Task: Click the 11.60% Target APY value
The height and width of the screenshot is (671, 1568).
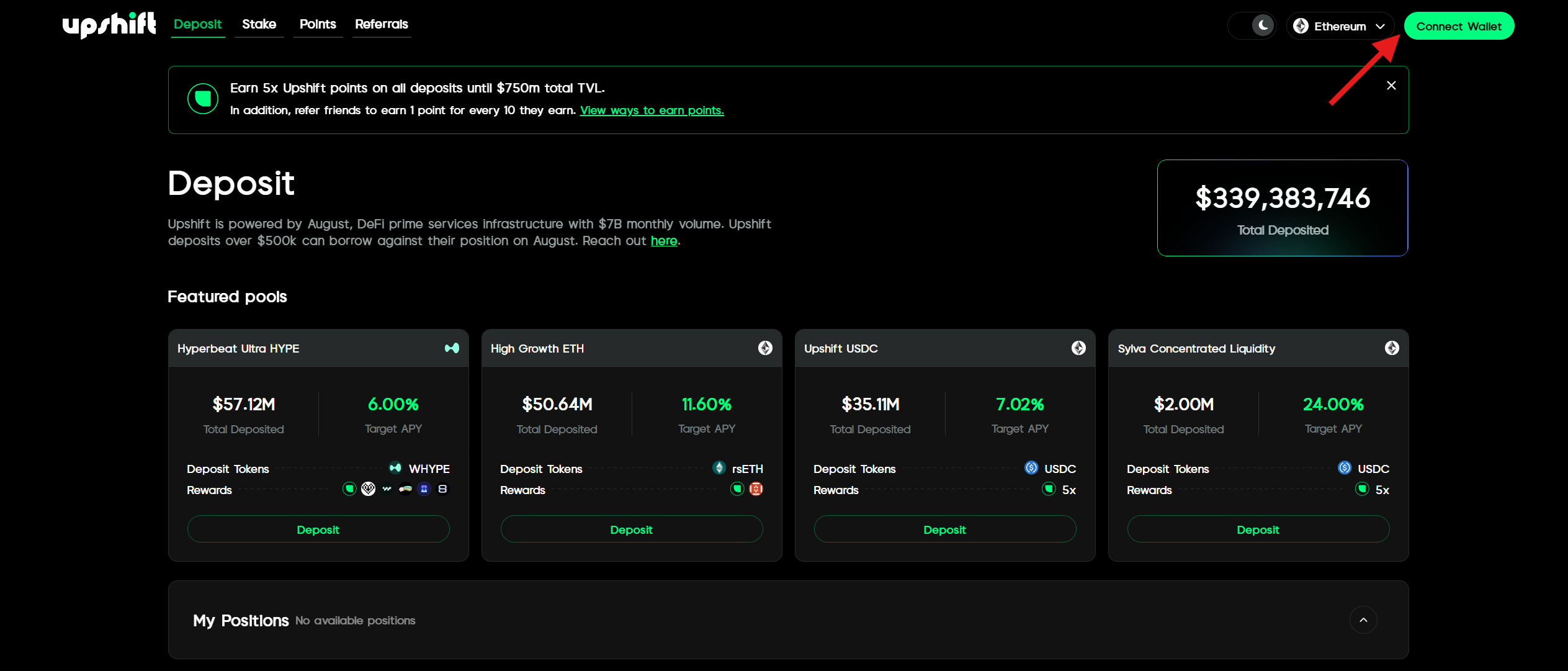Action: (707, 405)
